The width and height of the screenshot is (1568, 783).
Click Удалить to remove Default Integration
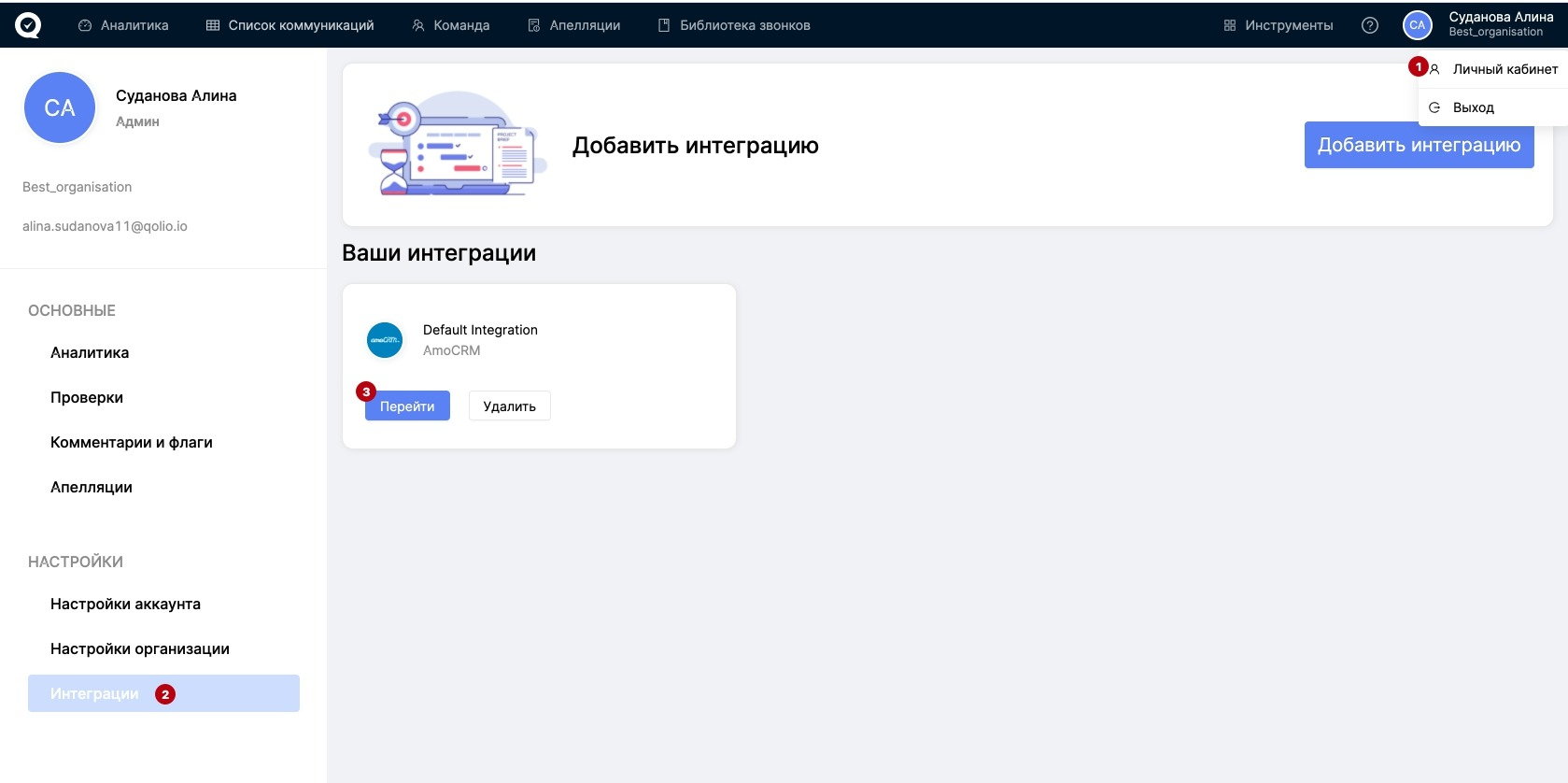[509, 406]
